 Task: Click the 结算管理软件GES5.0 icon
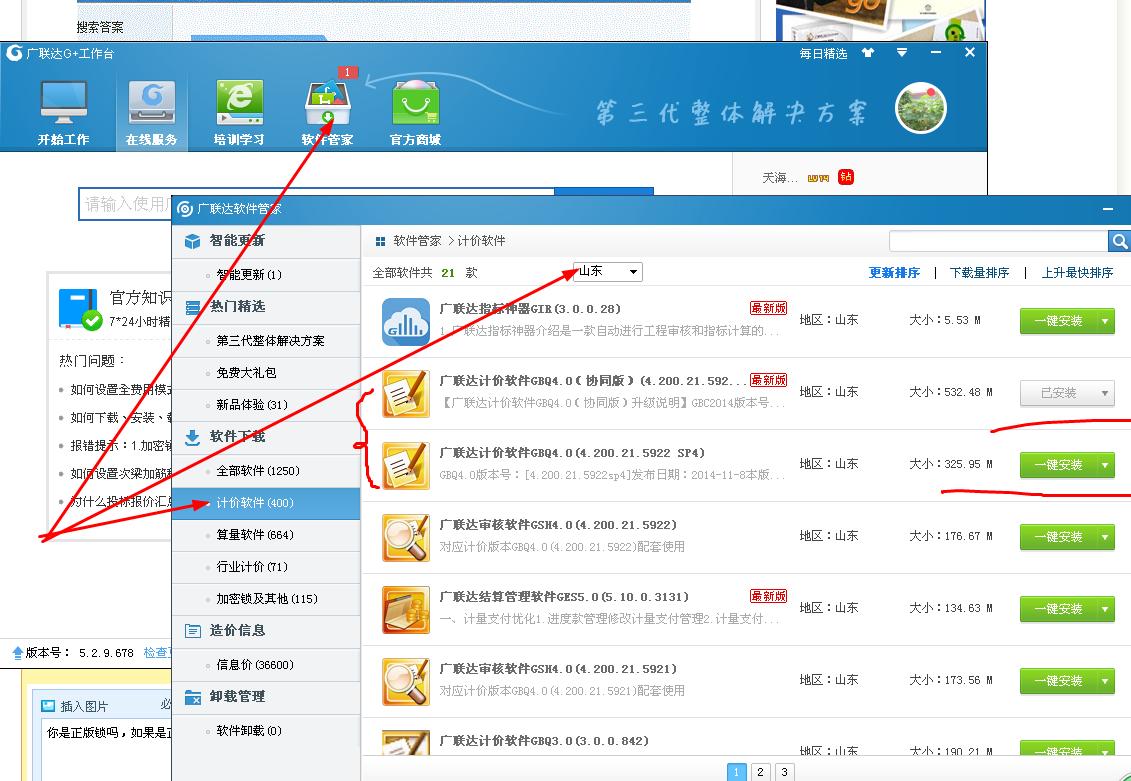tap(406, 610)
